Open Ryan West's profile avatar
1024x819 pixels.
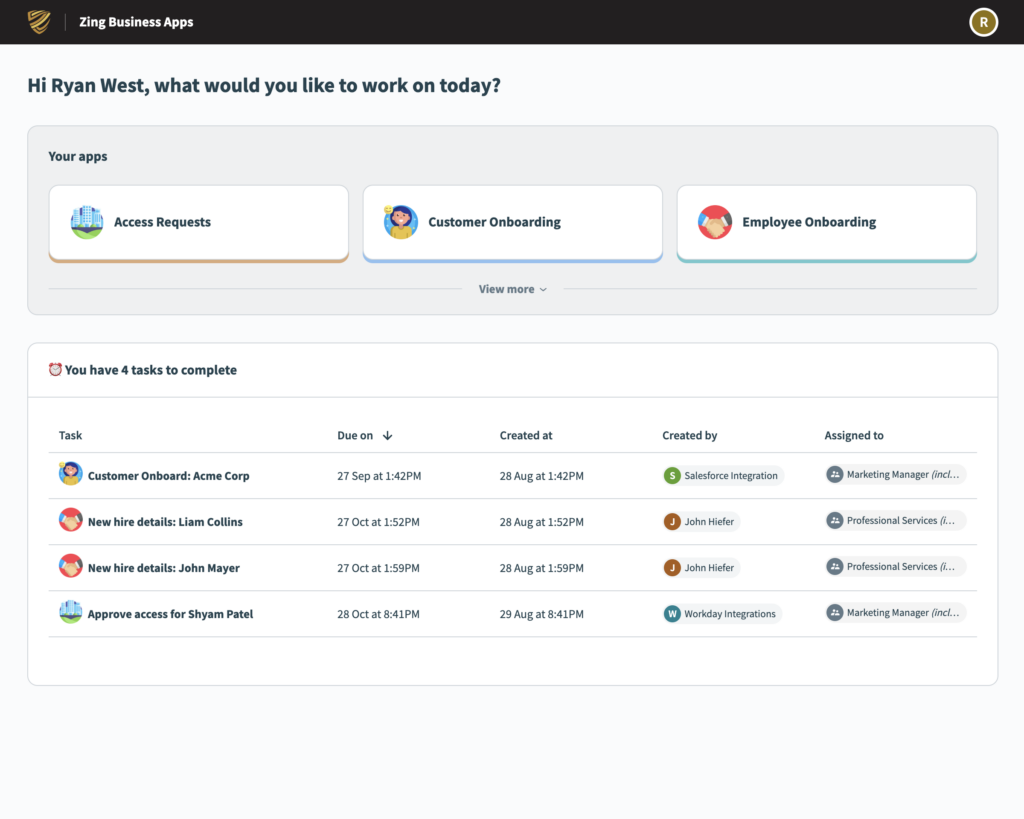[983, 21]
